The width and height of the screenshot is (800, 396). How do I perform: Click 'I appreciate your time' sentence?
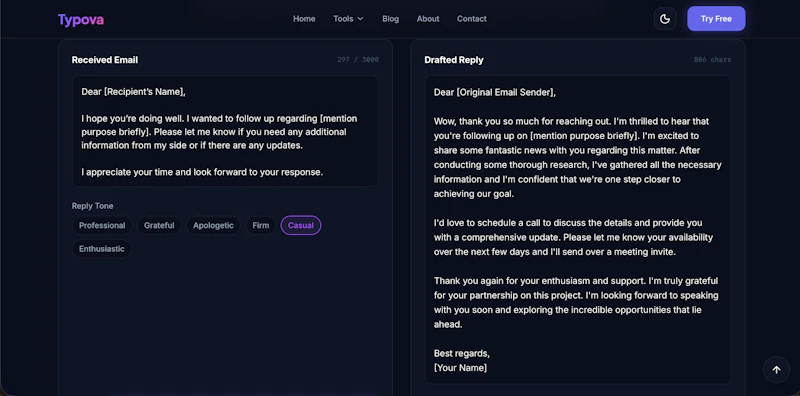point(202,172)
